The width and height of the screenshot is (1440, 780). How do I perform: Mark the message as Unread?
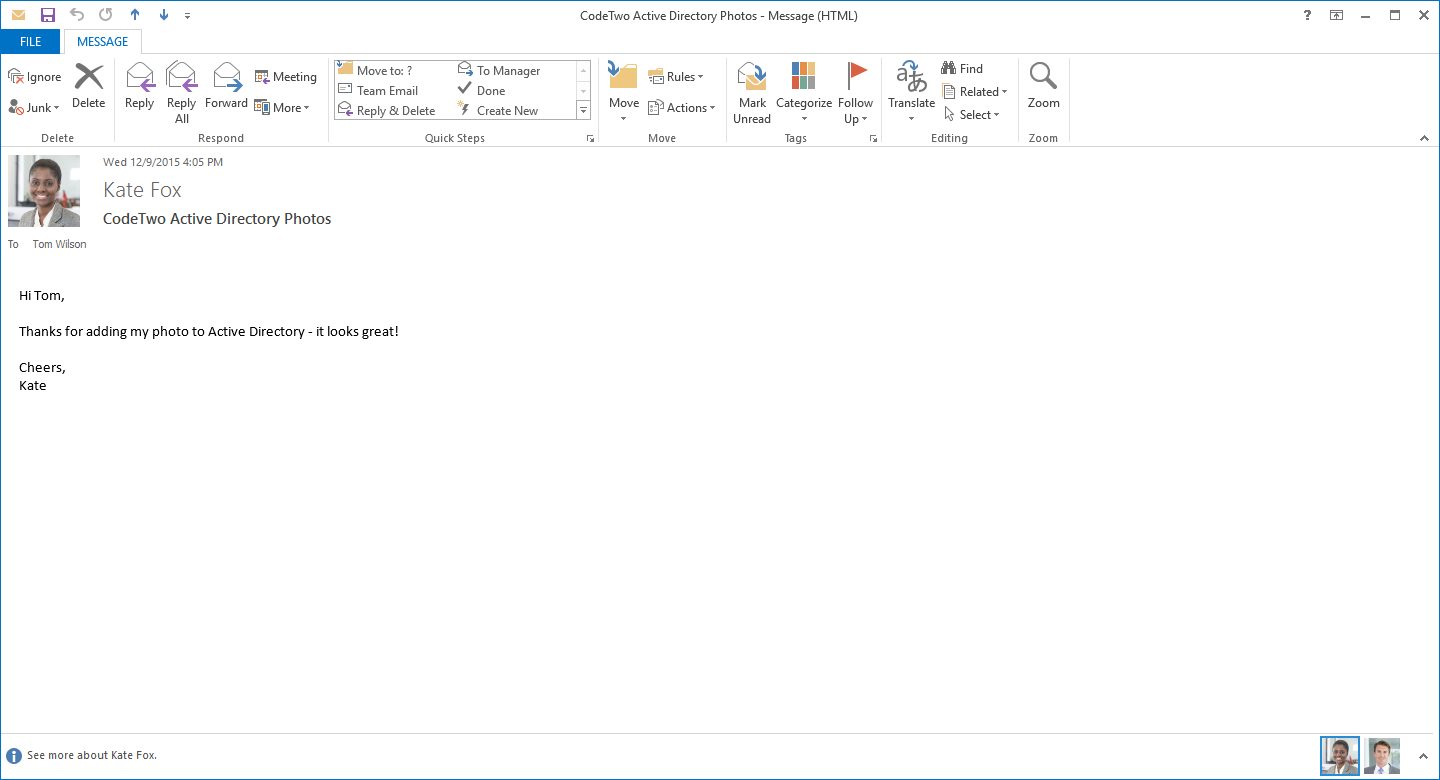(x=752, y=92)
